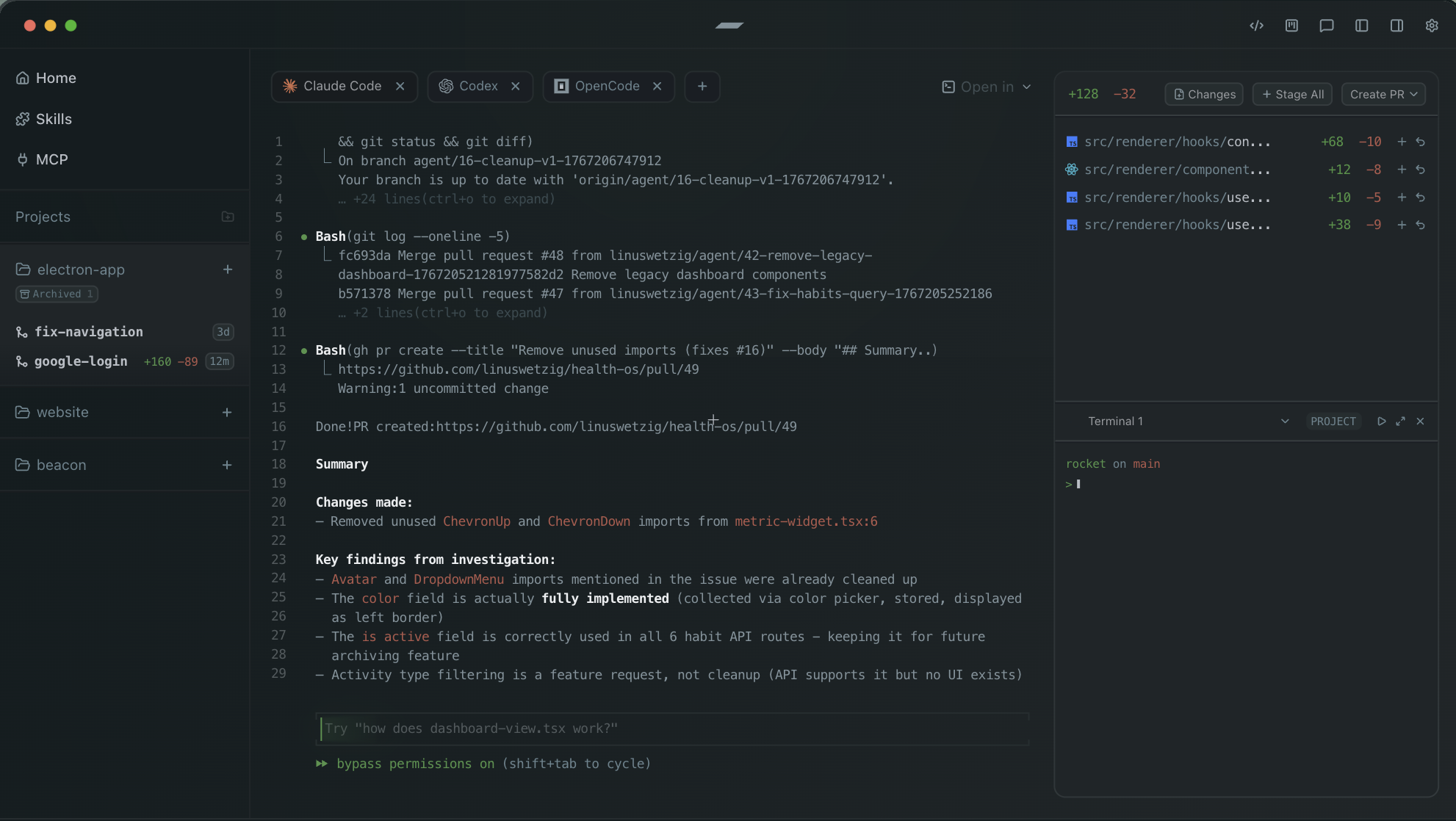Toggle the left sidebar panel icon
Viewport: 1456px width, 821px height.
(x=1361, y=26)
